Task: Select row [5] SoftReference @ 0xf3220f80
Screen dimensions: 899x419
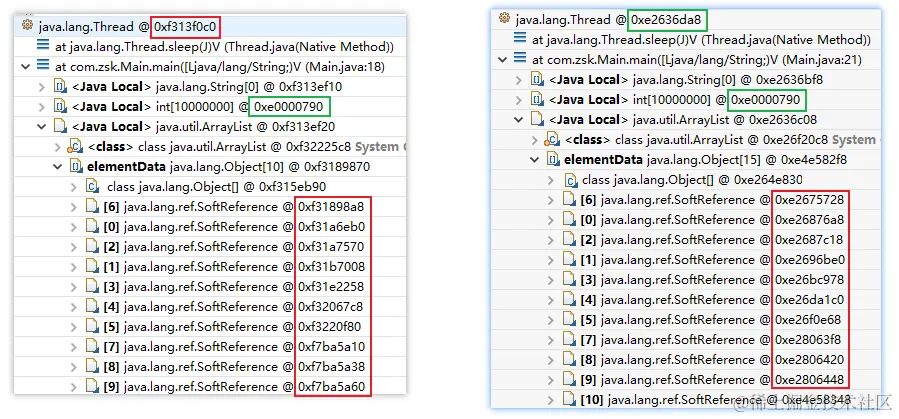Action: (x=210, y=327)
